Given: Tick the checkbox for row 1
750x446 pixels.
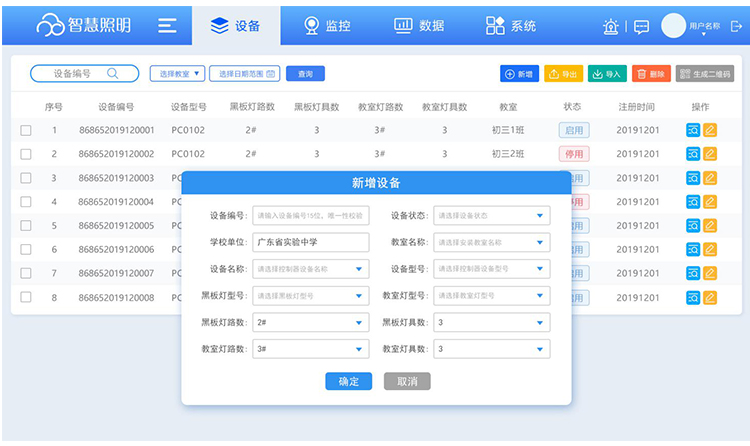Looking at the screenshot, I should point(26,130).
